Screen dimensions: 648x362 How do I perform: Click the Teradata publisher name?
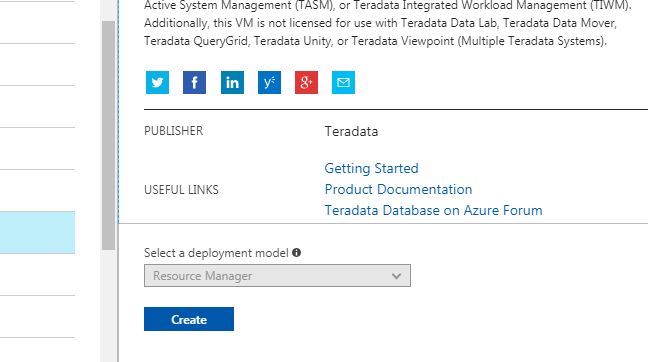351,131
